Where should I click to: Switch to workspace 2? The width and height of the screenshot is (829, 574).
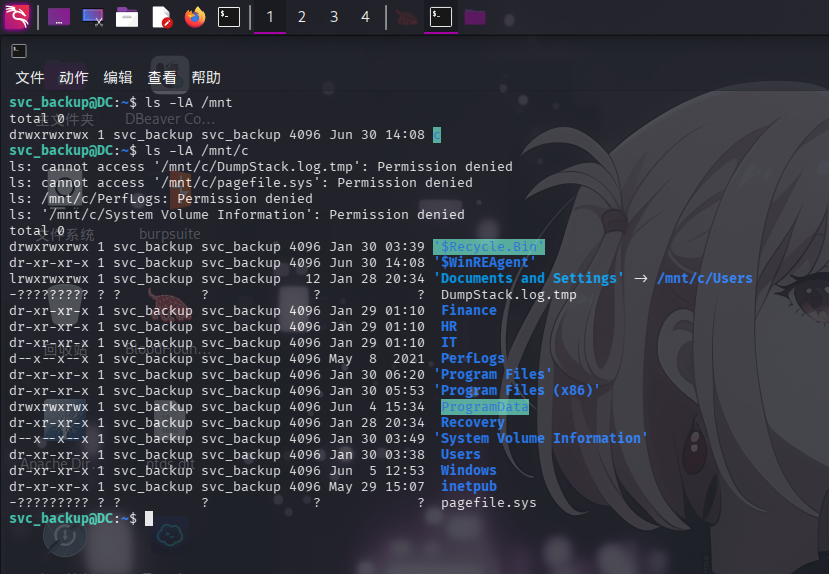(301, 17)
